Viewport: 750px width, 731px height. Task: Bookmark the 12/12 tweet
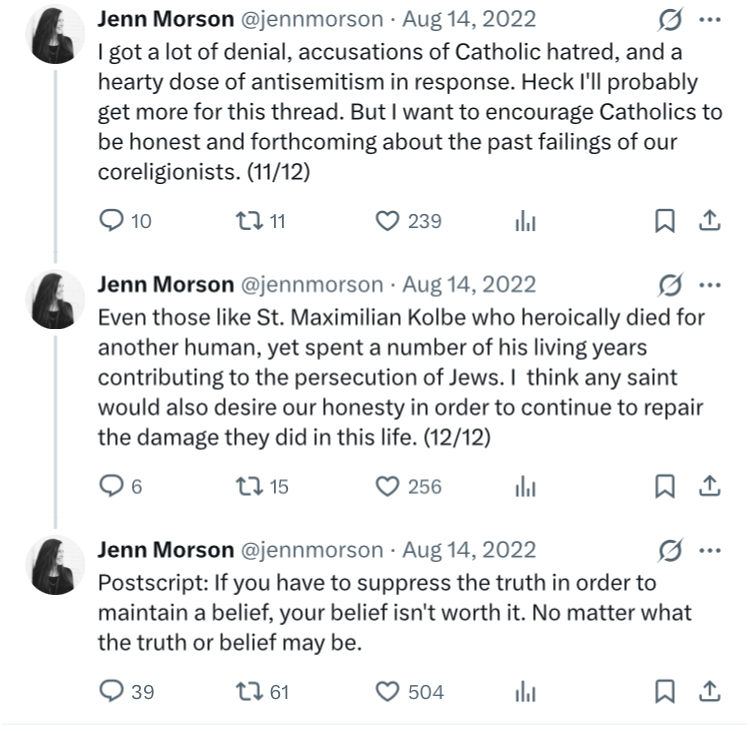pyautogui.click(x=665, y=486)
